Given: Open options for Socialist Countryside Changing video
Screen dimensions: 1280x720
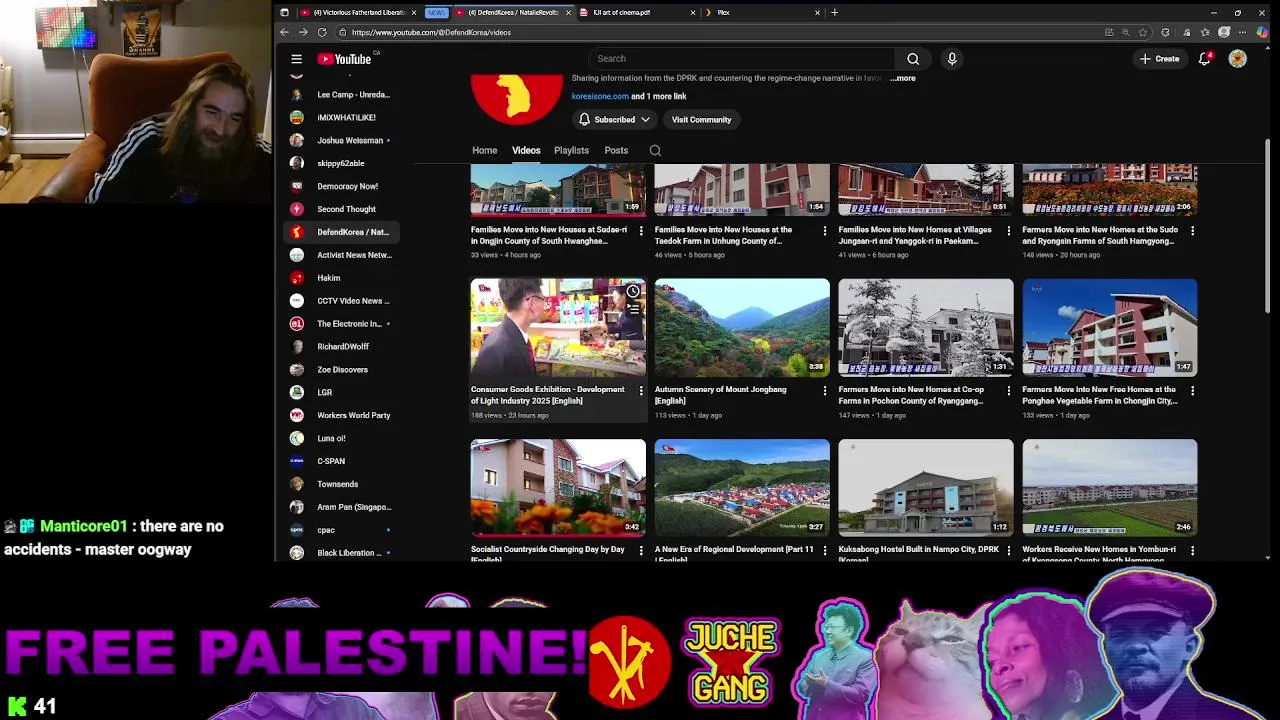Looking at the screenshot, I should [x=641, y=550].
